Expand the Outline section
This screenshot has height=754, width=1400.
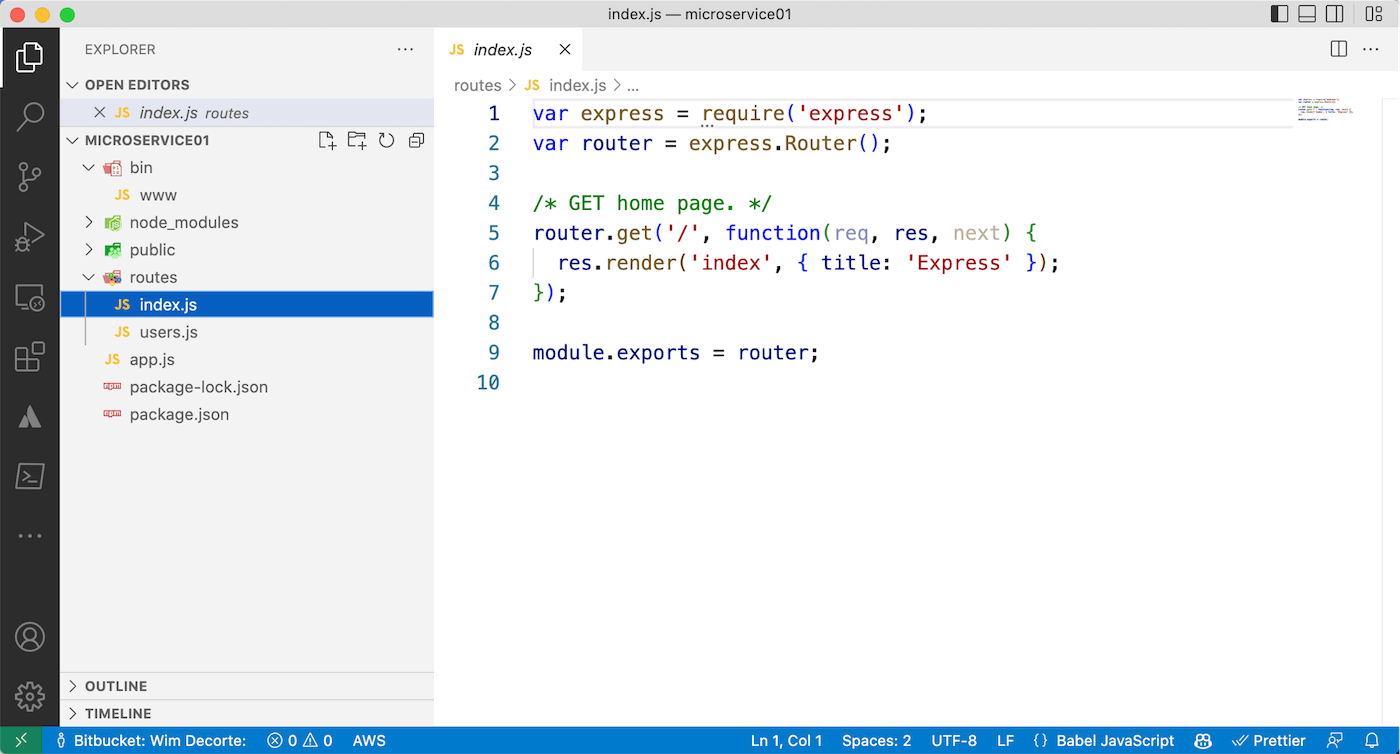click(x=247, y=686)
